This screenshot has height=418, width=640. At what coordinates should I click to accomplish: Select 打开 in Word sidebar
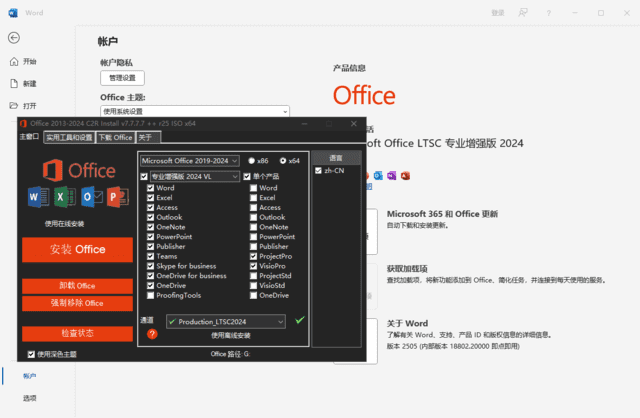(x=23, y=106)
